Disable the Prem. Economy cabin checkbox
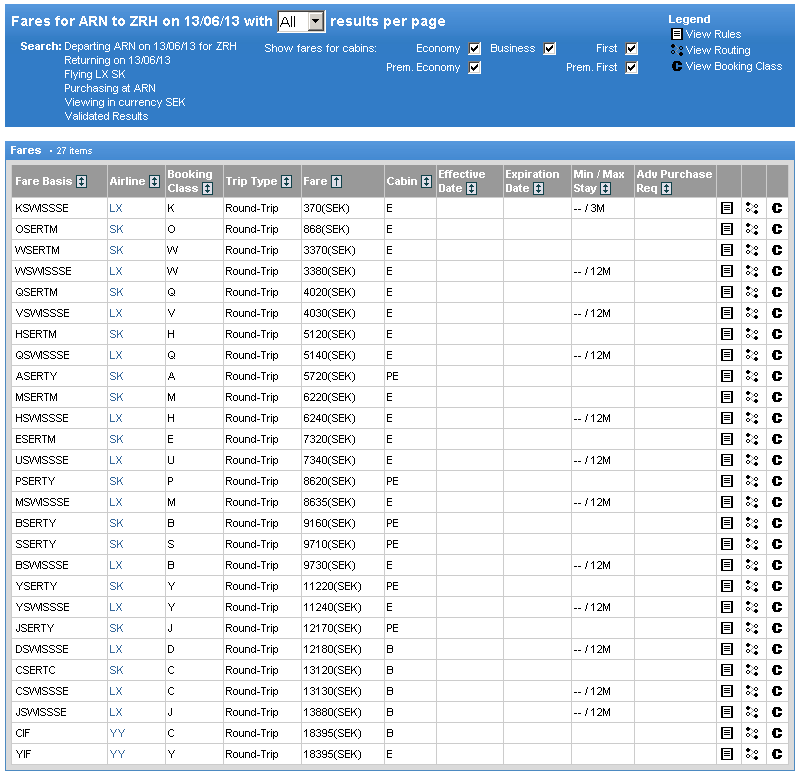This screenshot has height=774, width=797. pyautogui.click(x=475, y=68)
